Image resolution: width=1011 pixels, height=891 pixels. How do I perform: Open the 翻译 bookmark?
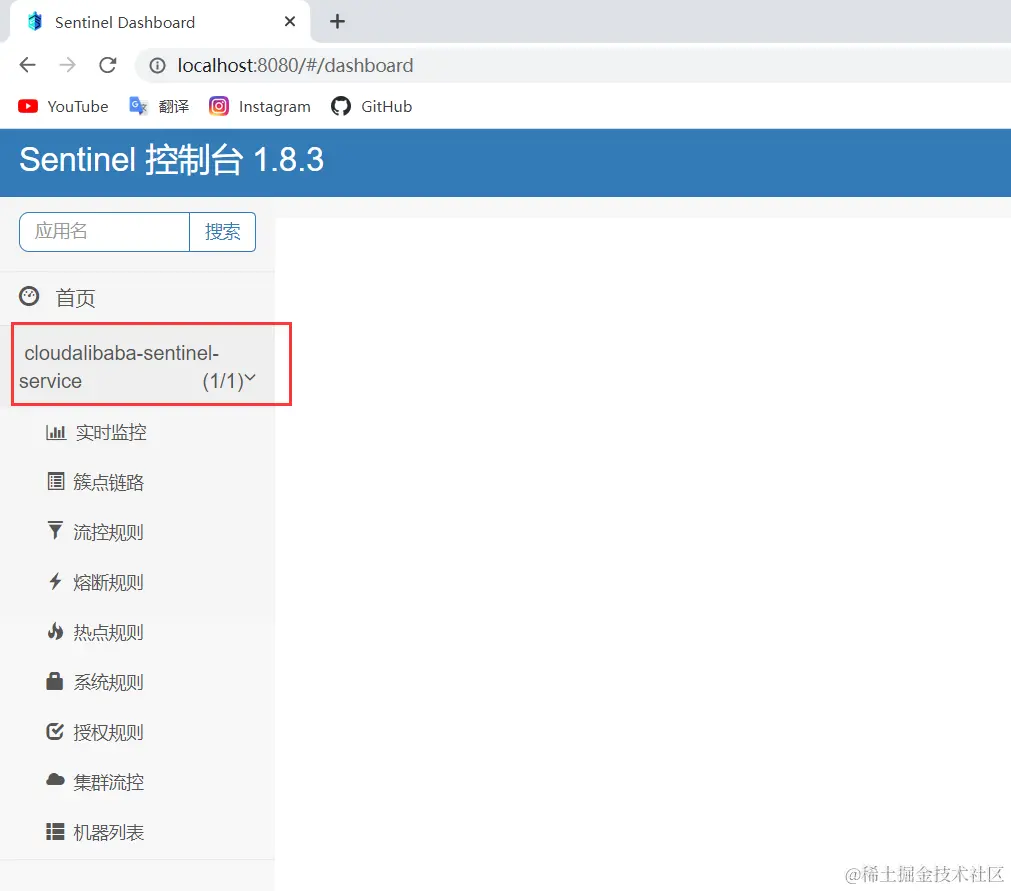point(159,106)
